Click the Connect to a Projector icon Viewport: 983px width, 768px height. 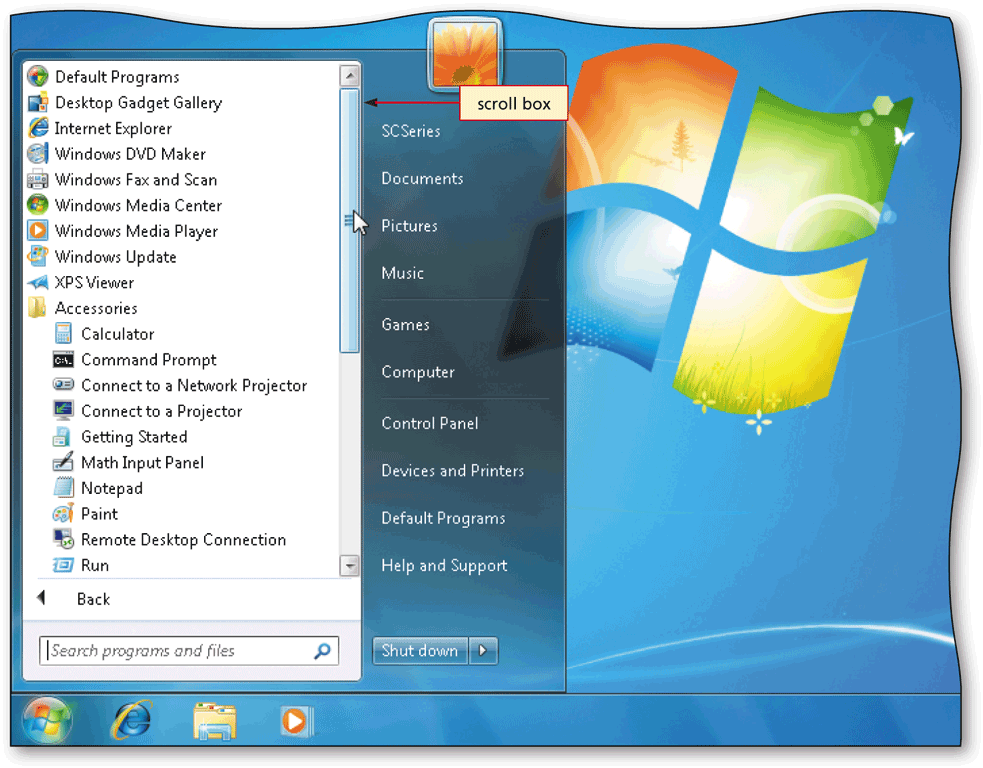(x=63, y=411)
